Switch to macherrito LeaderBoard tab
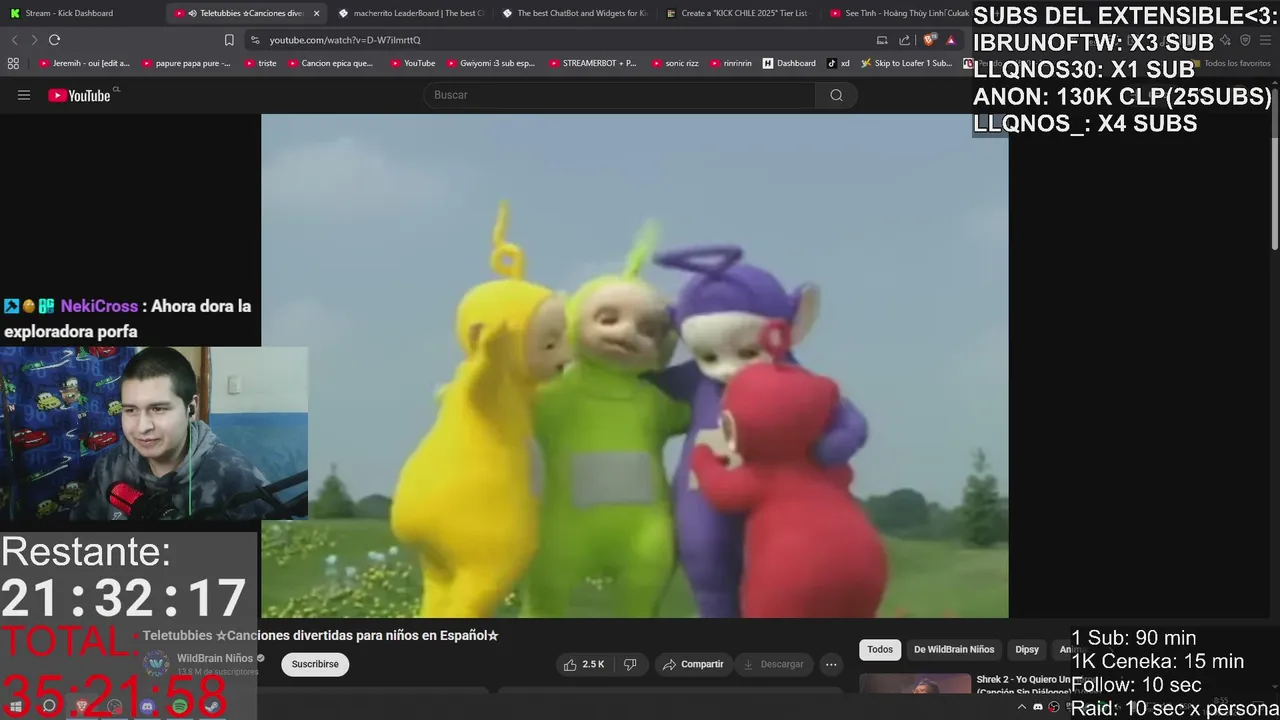This screenshot has width=1280, height=720. tap(410, 13)
